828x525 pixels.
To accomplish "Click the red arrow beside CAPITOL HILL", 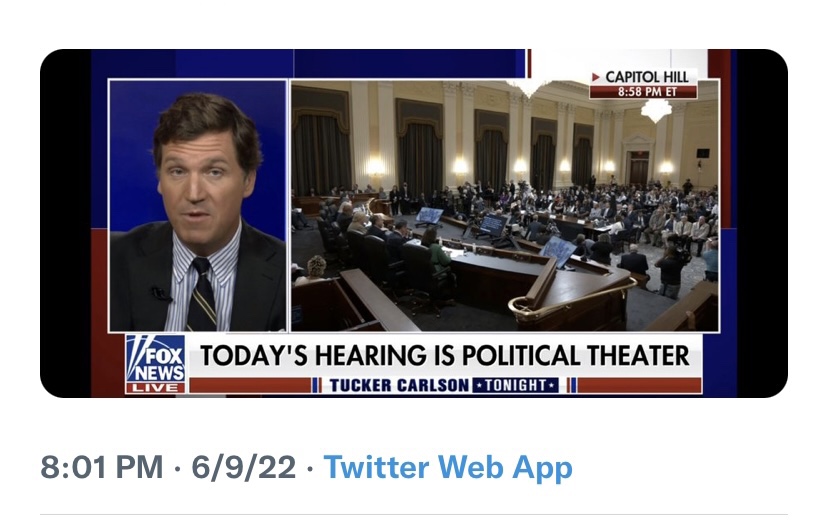I will coord(597,77).
